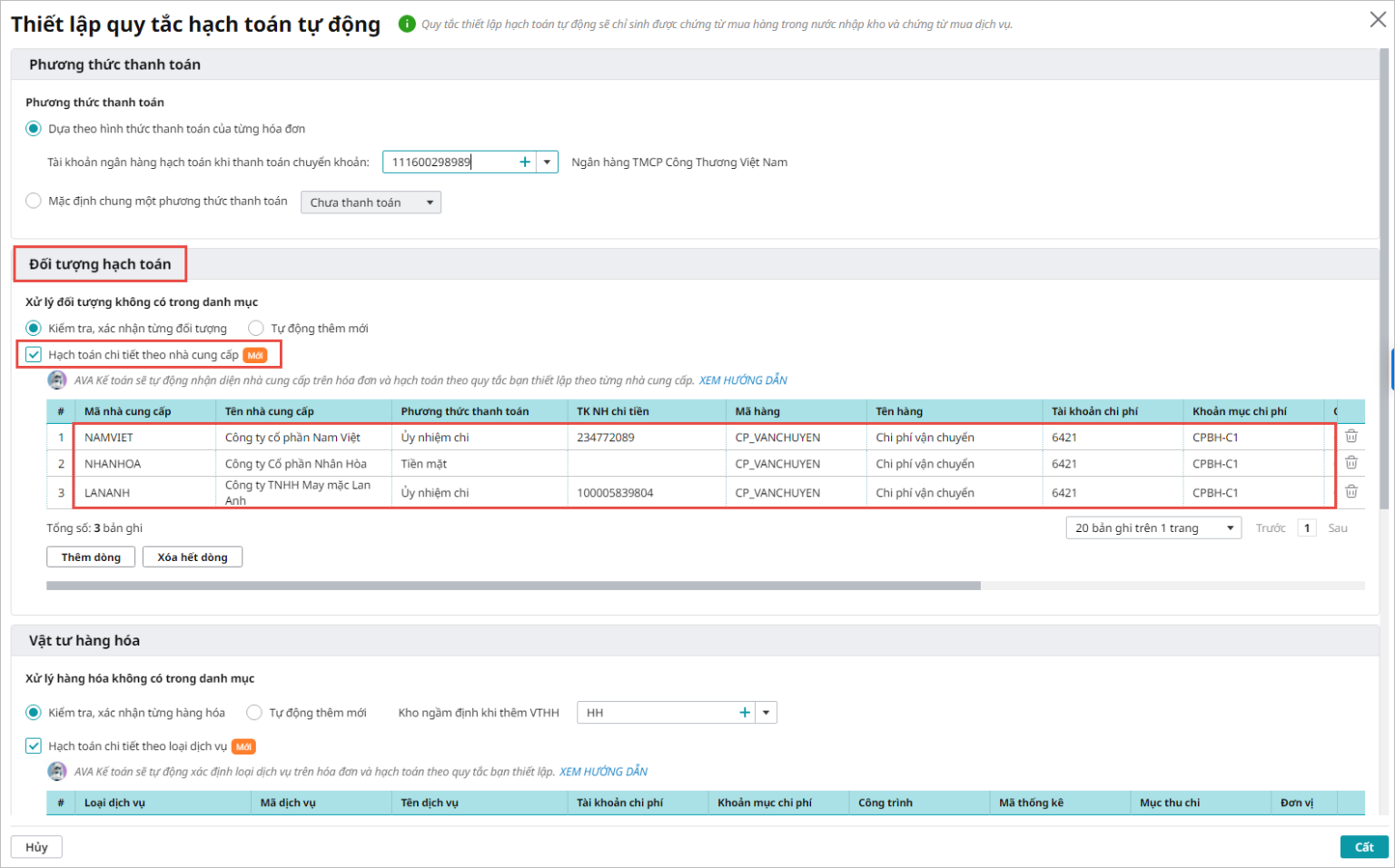The width and height of the screenshot is (1395, 868).
Task: Click the green info icon beside title
Action: (x=407, y=24)
